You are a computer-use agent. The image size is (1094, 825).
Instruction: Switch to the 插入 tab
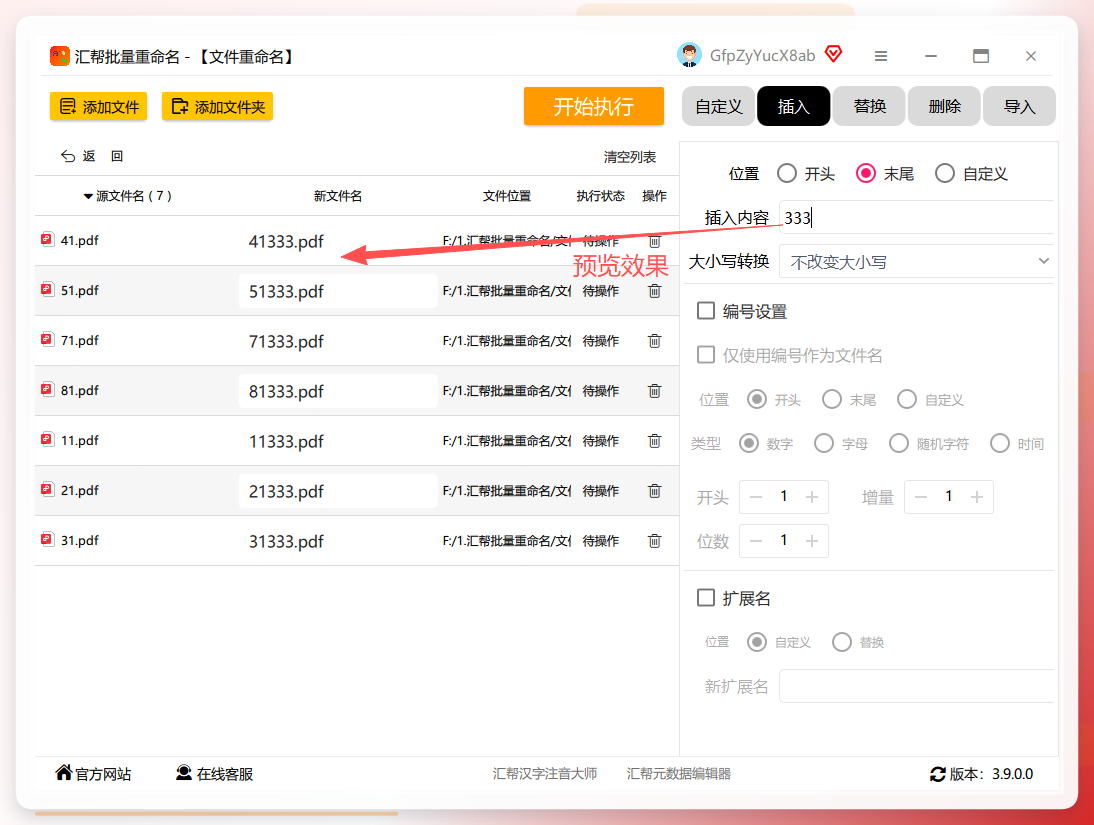(794, 106)
